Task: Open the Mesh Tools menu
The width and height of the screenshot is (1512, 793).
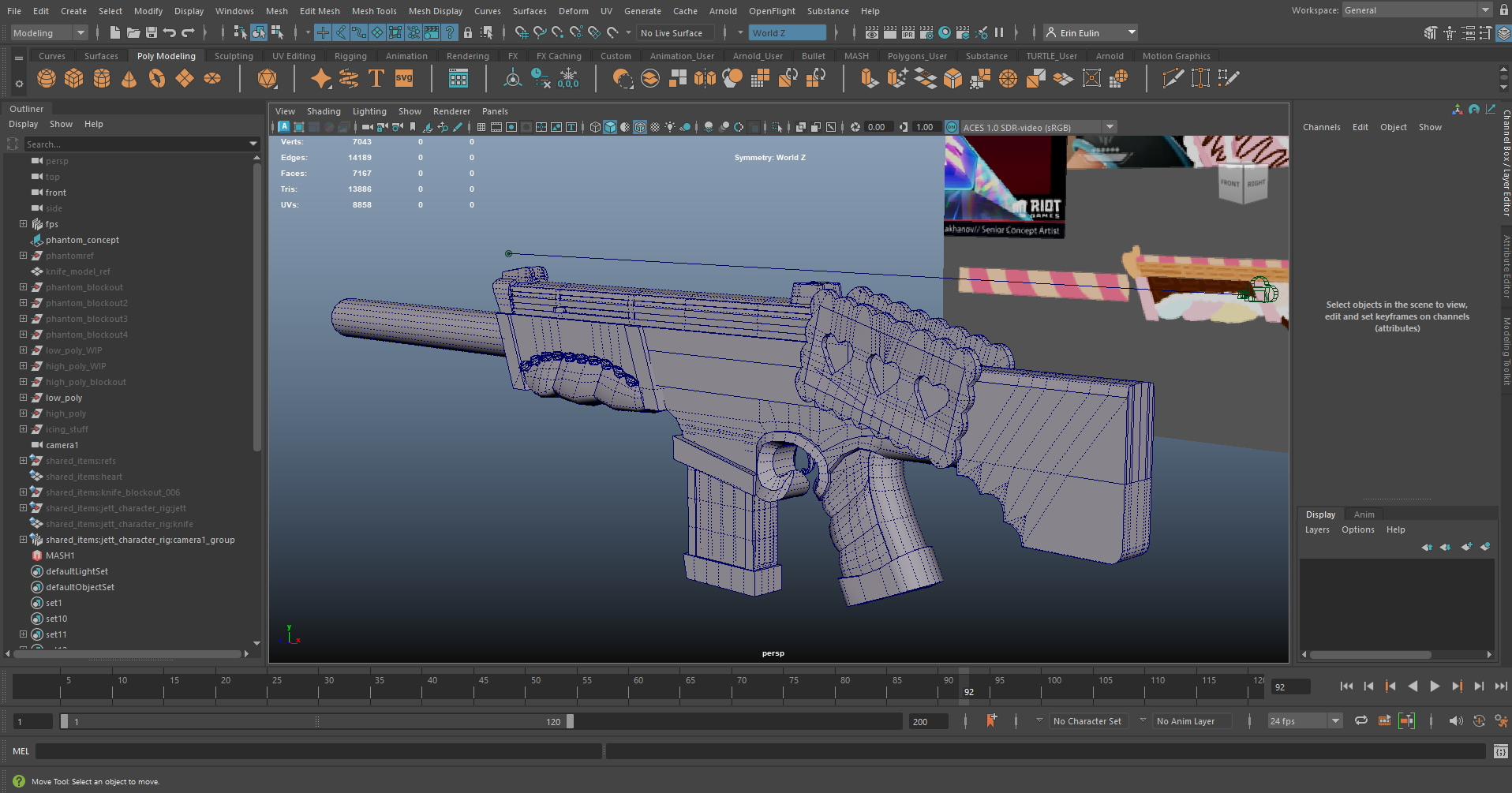Action: [x=374, y=11]
